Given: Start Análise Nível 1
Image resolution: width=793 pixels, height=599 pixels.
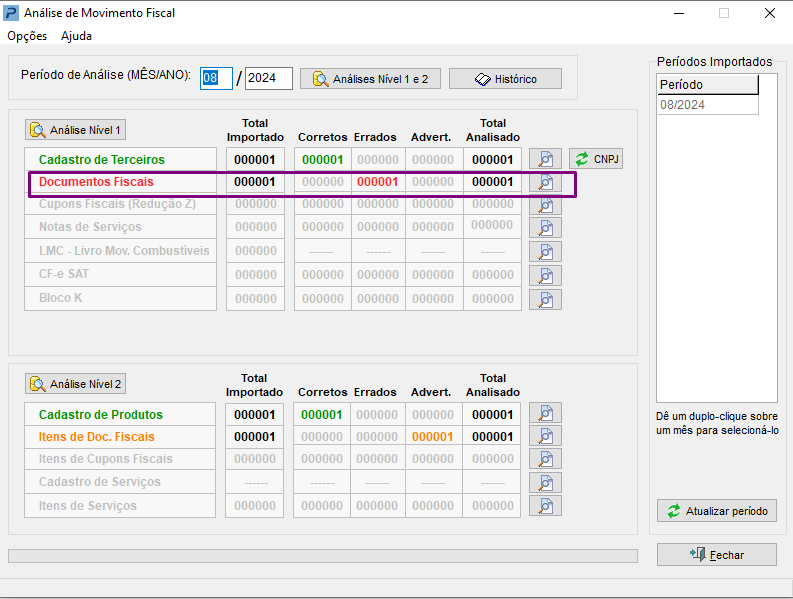Looking at the screenshot, I should click(x=75, y=130).
